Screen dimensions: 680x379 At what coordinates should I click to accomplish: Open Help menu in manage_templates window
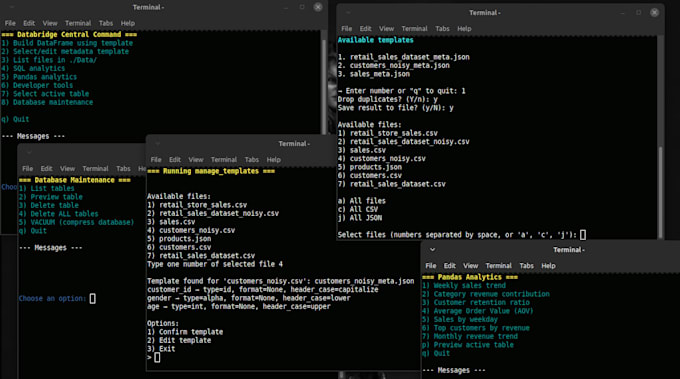273,160
